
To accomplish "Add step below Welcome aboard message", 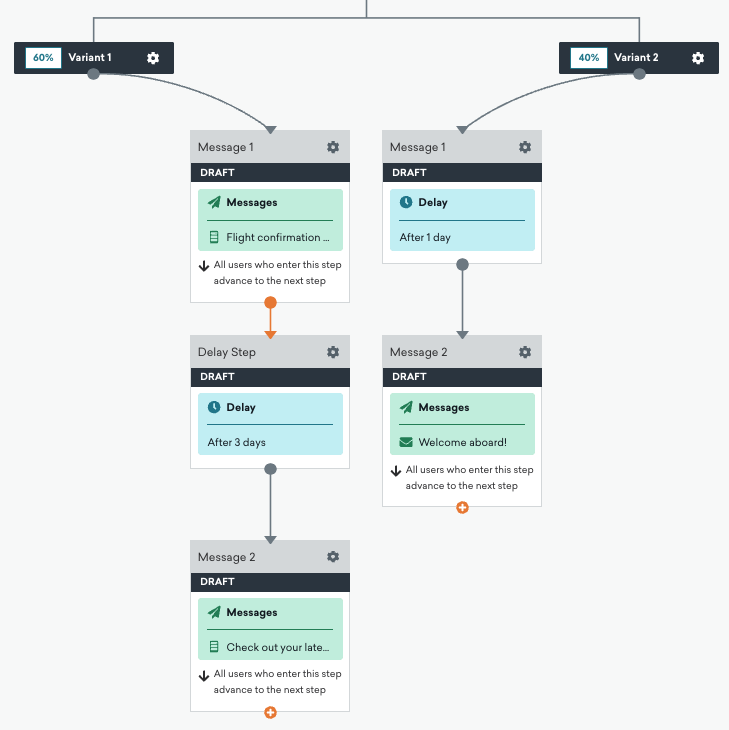I will tap(462, 507).
